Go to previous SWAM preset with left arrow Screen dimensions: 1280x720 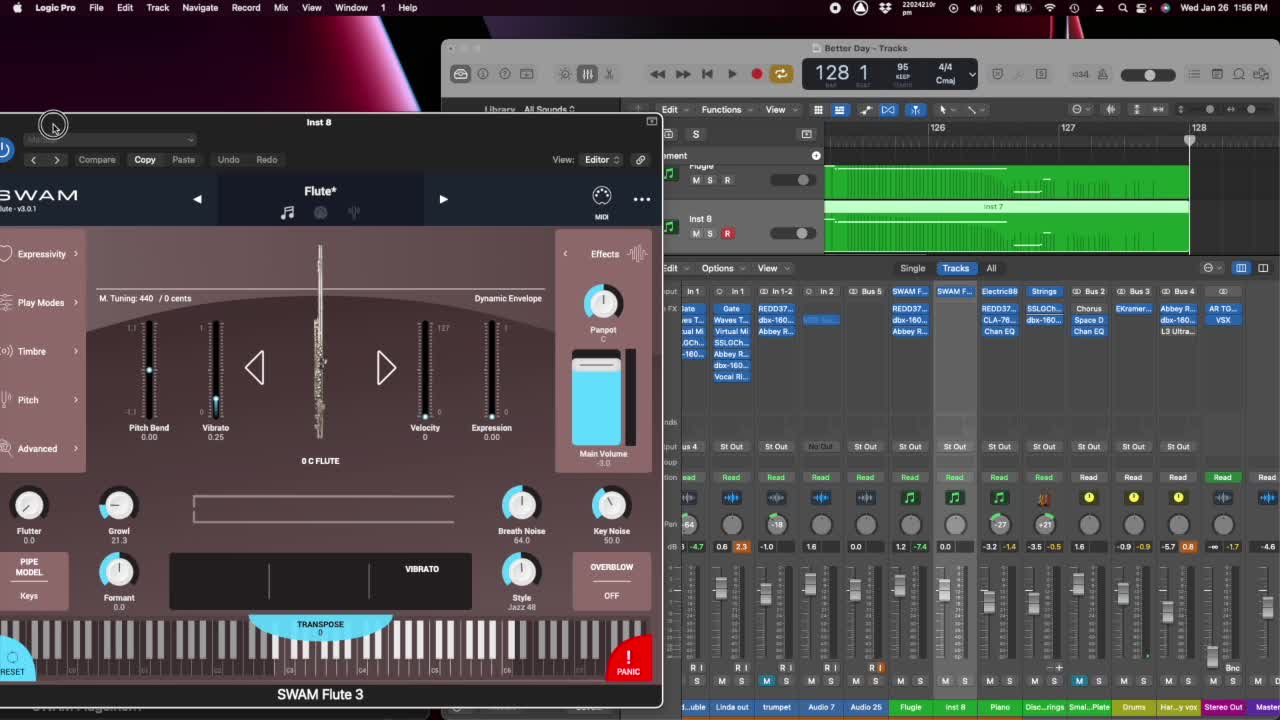197,199
